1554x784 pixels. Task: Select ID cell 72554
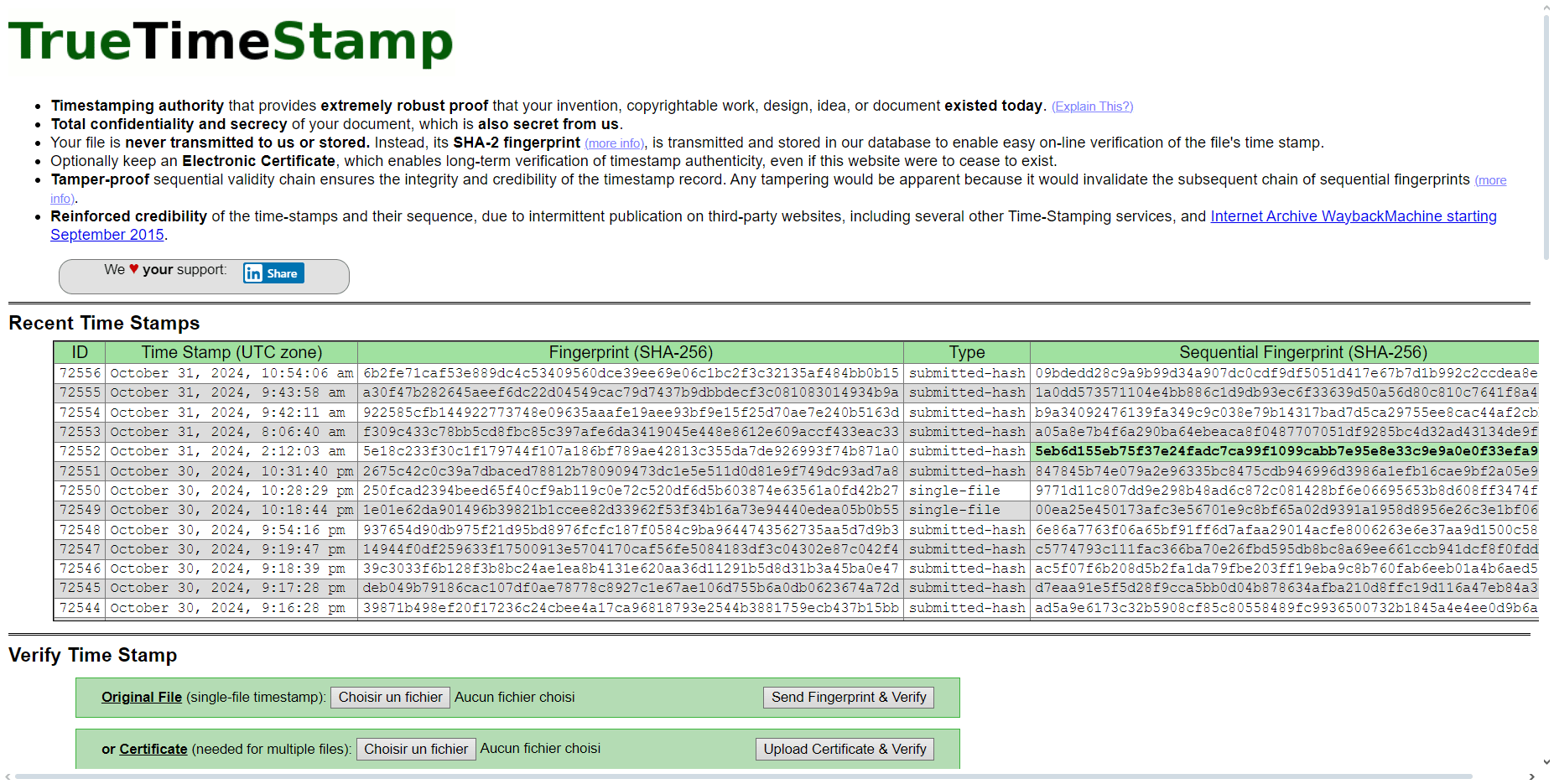pyautogui.click(x=80, y=413)
